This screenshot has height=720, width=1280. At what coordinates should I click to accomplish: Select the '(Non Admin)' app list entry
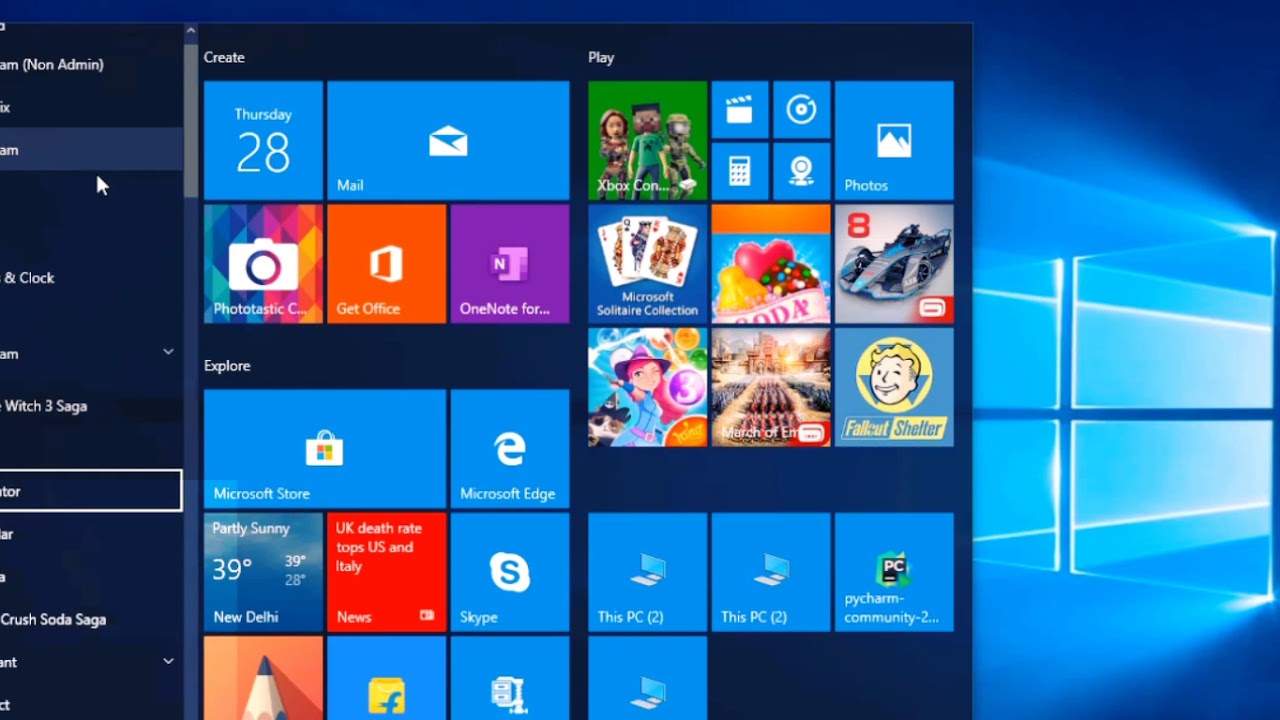click(91, 64)
